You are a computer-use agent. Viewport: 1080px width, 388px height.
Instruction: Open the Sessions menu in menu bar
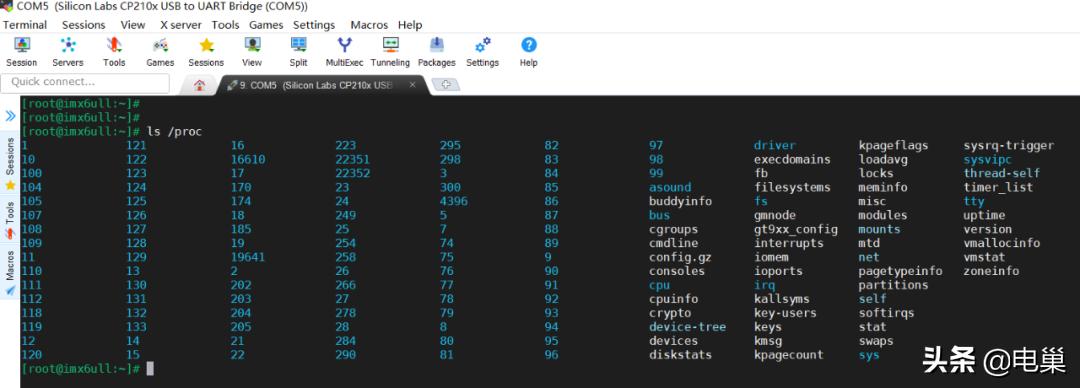(x=83, y=25)
